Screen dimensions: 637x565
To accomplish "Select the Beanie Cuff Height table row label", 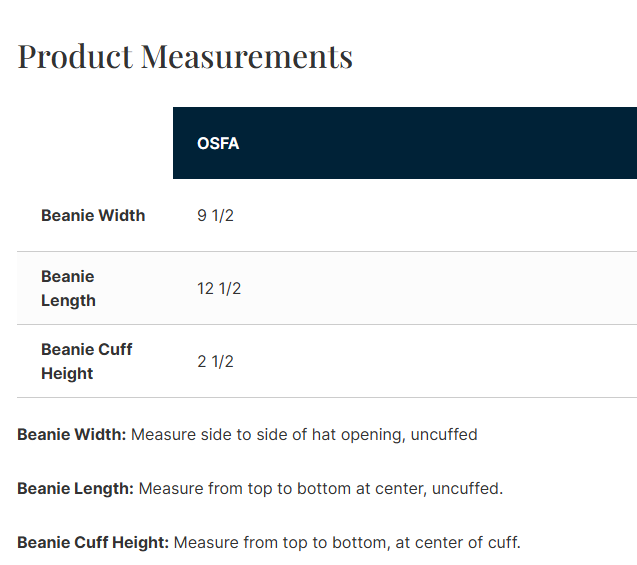I will [x=86, y=361].
